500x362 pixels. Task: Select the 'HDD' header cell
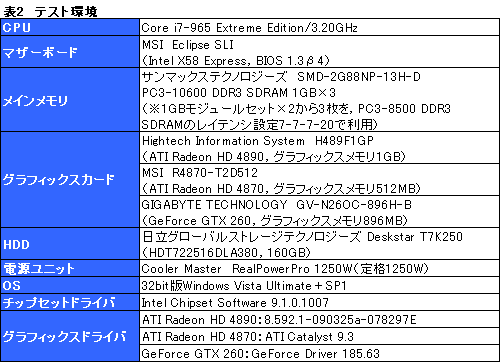(70, 244)
